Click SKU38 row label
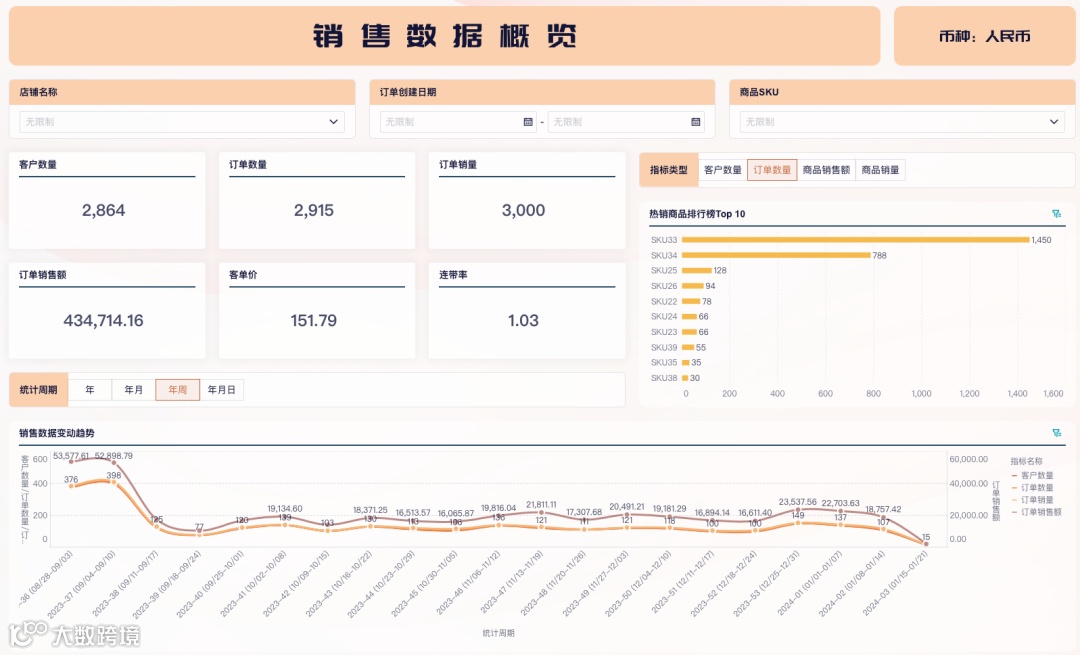The height and width of the screenshot is (655, 1080). click(x=664, y=378)
